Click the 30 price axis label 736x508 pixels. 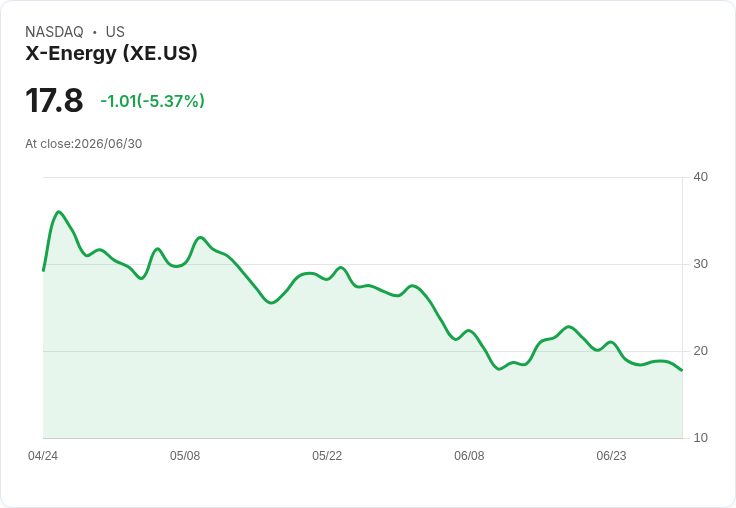[x=700, y=264]
